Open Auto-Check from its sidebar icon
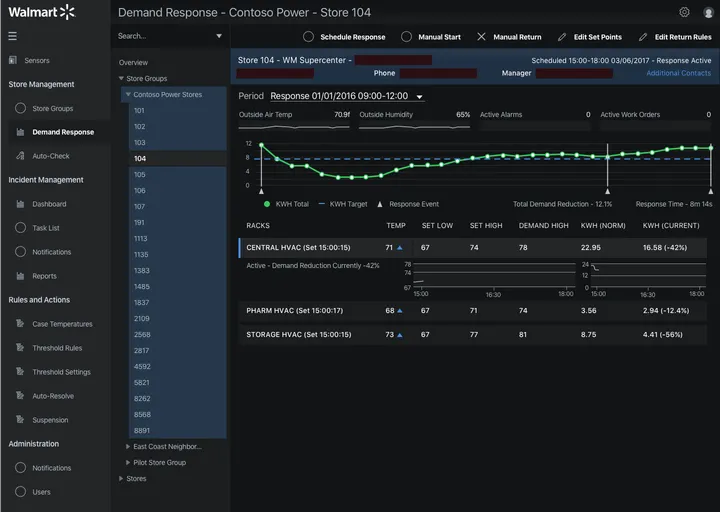This screenshot has height=512, width=720. (x=20, y=156)
